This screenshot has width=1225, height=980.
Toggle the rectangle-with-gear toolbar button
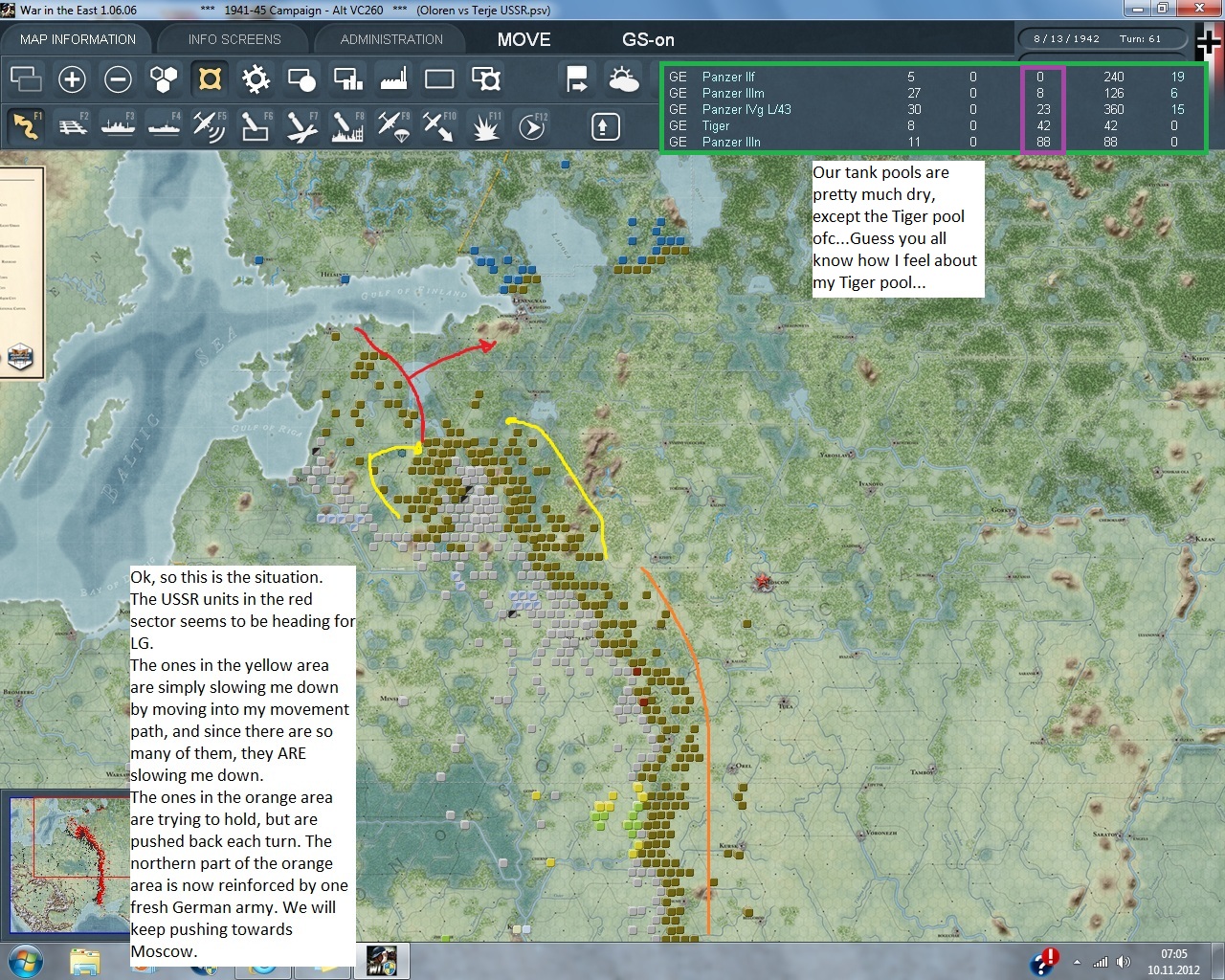pyautogui.click(x=485, y=78)
